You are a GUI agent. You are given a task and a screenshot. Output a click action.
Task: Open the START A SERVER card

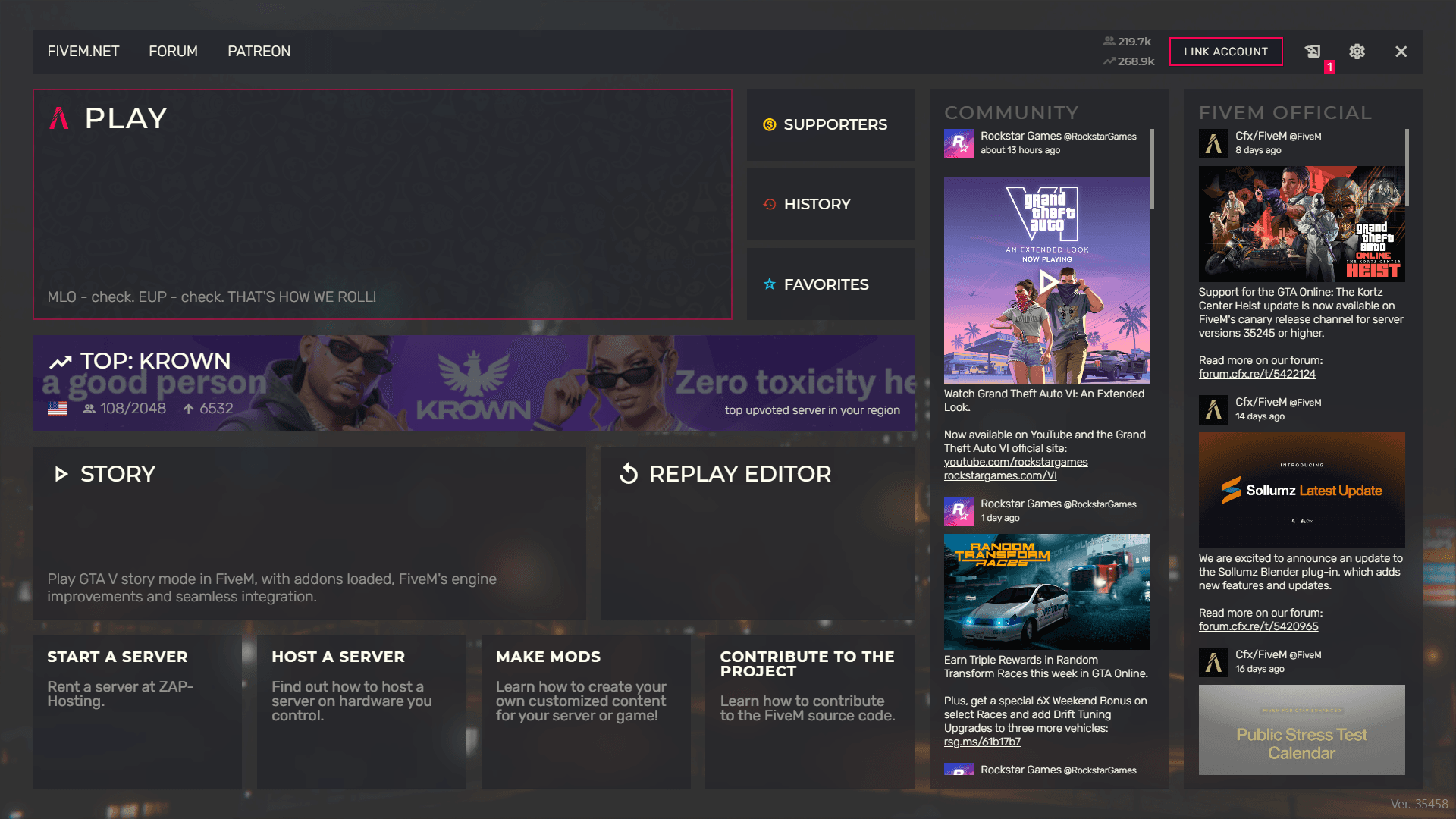[x=137, y=712]
